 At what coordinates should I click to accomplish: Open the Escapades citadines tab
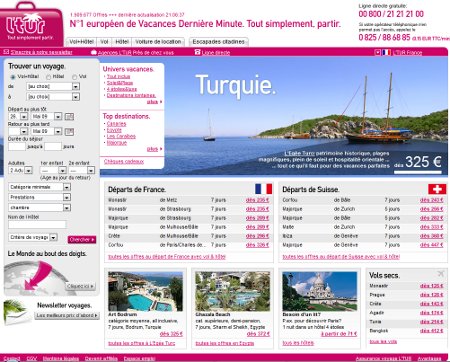219,42
